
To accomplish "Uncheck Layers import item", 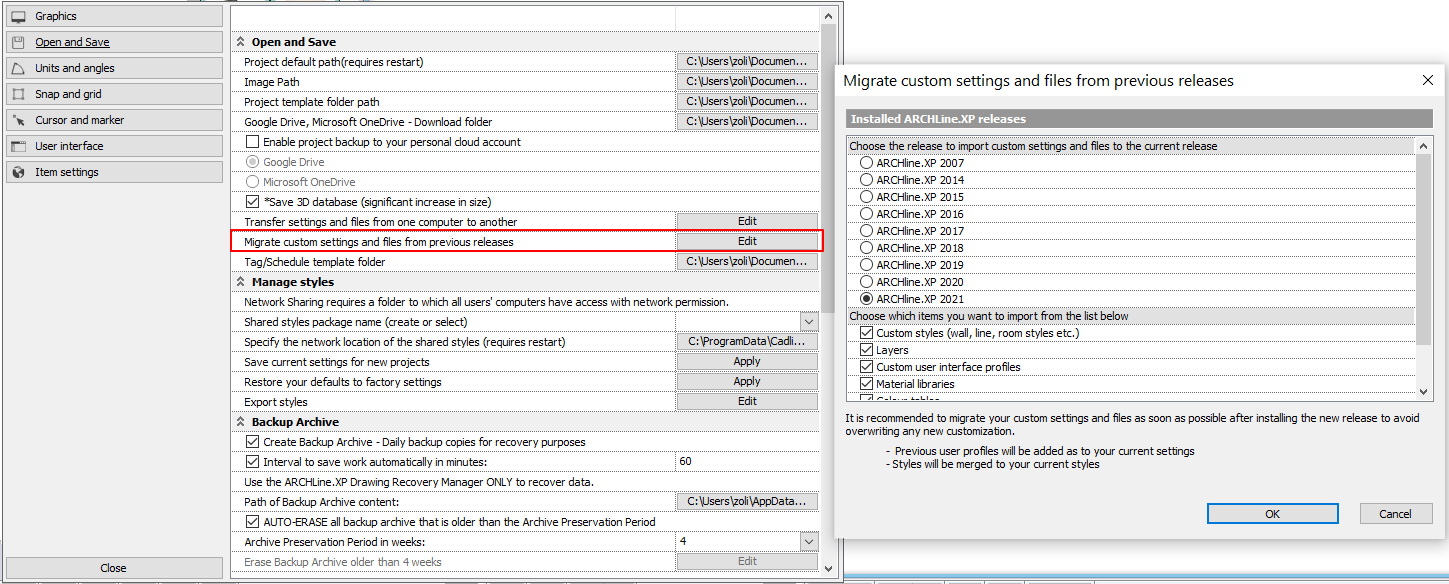I will point(866,350).
